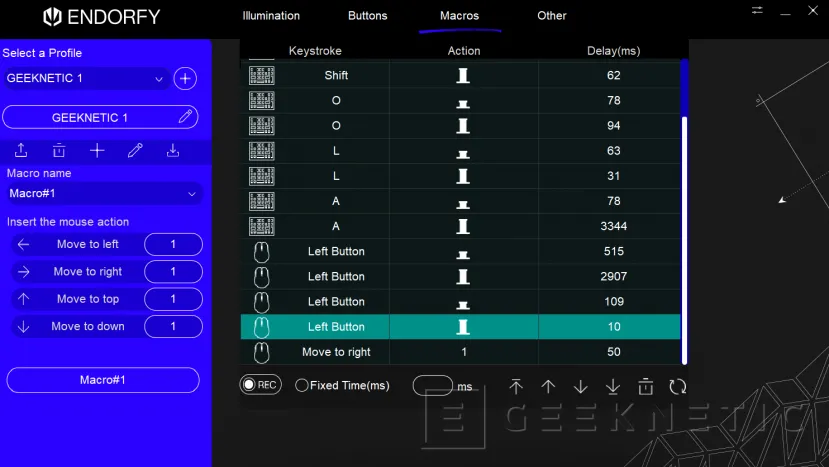Move selected step to bottom of list
The width and height of the screenshot is (829, 467).
coord(613,387)
